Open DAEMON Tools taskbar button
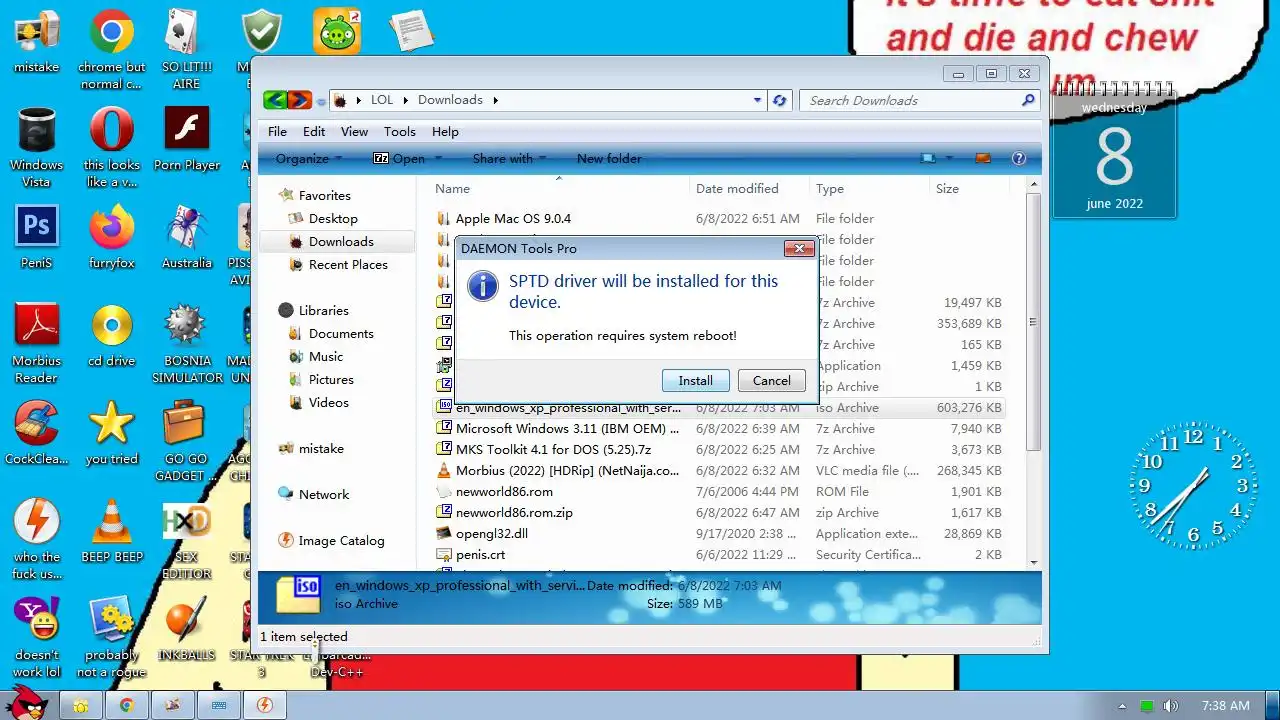Screen dimensions: 1280x720 point(265,705)
